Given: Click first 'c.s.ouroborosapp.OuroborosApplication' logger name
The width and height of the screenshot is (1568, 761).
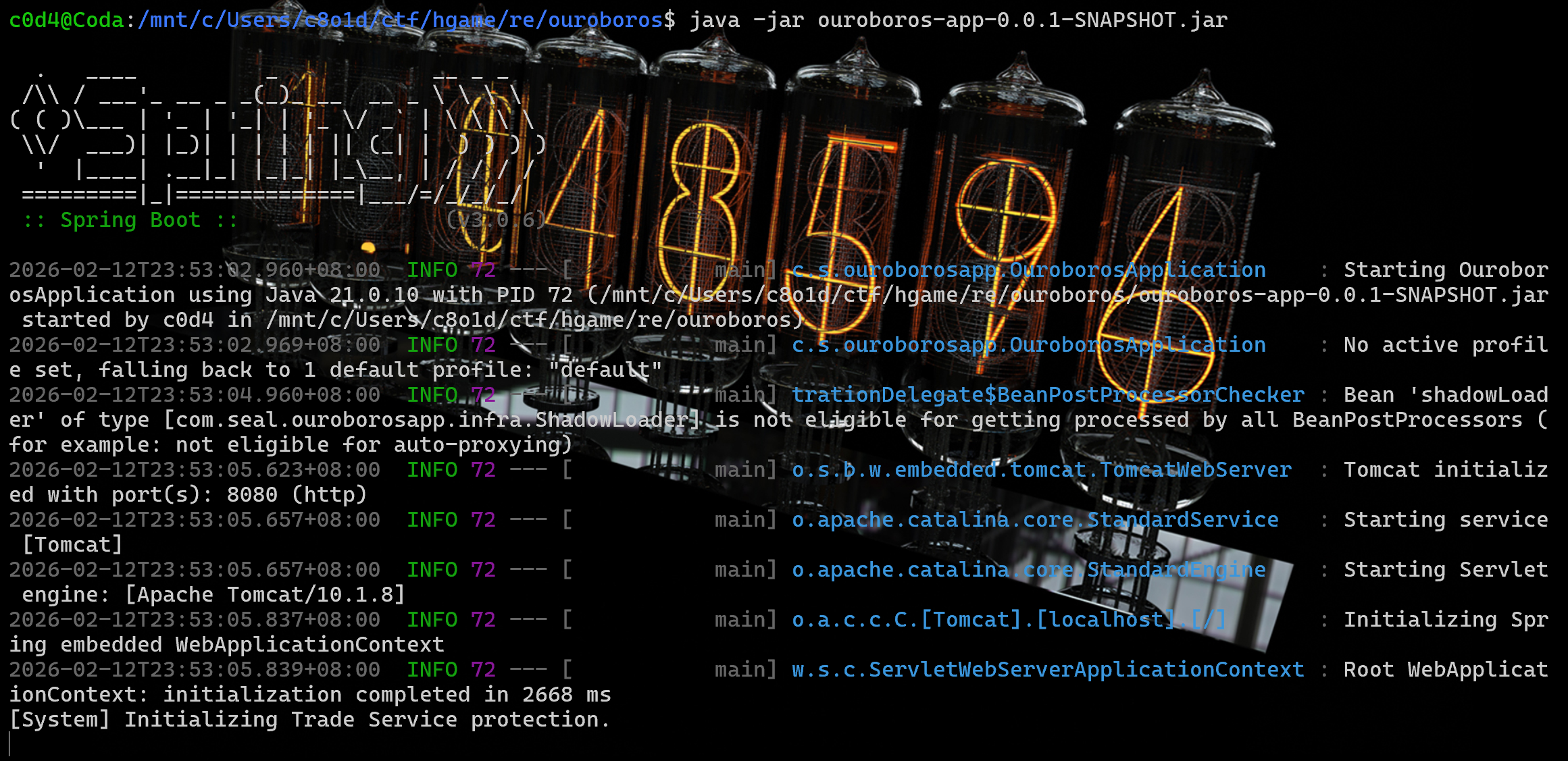Looking at the screenshot, I should point(1028,270).
